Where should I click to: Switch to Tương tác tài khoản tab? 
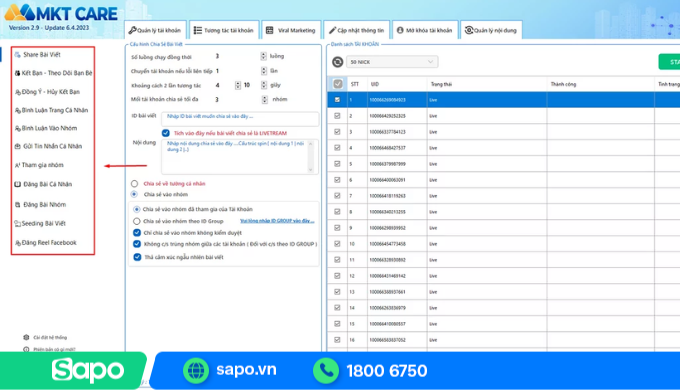point(224,30)
